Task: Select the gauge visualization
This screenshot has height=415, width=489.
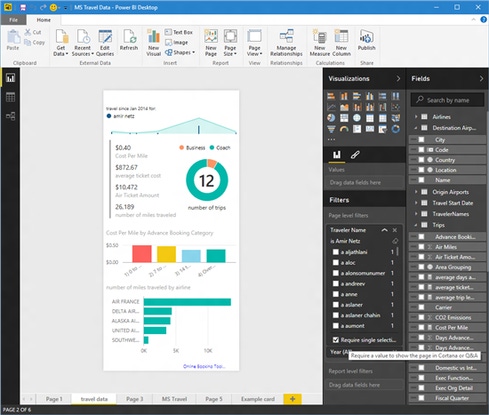Action: point(344,129)
